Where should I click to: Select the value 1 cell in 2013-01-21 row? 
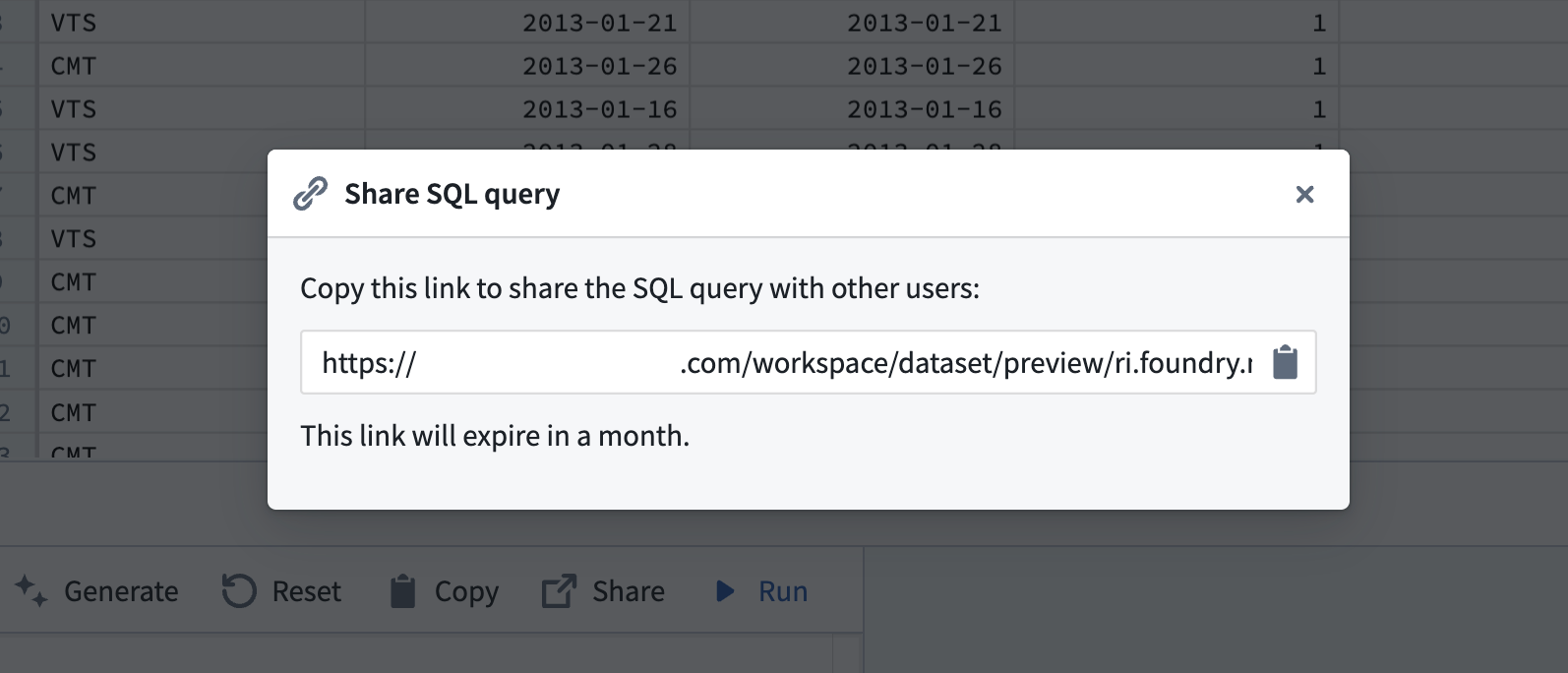click(x=1319, y=23)
